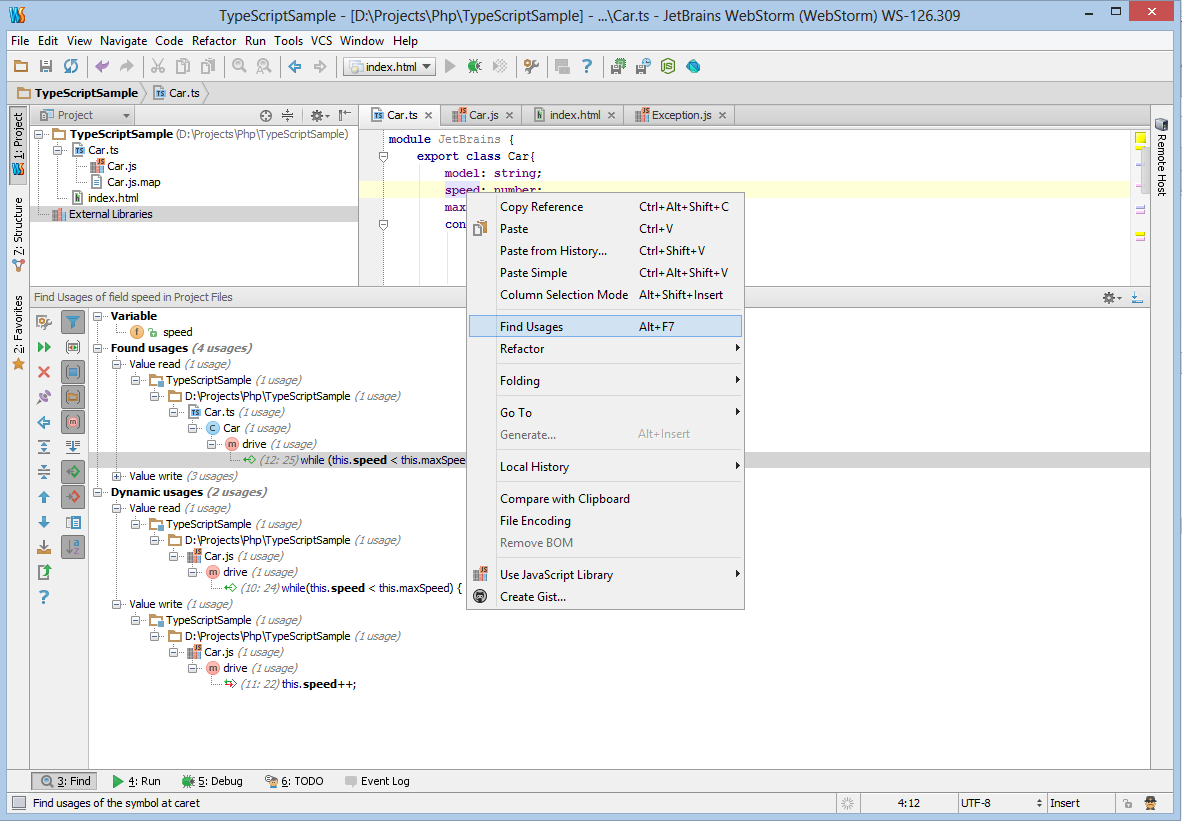Toggle the Show write access button
Image resolution: width=1182 pixels, height=821 pixels.
pos(72,497)
